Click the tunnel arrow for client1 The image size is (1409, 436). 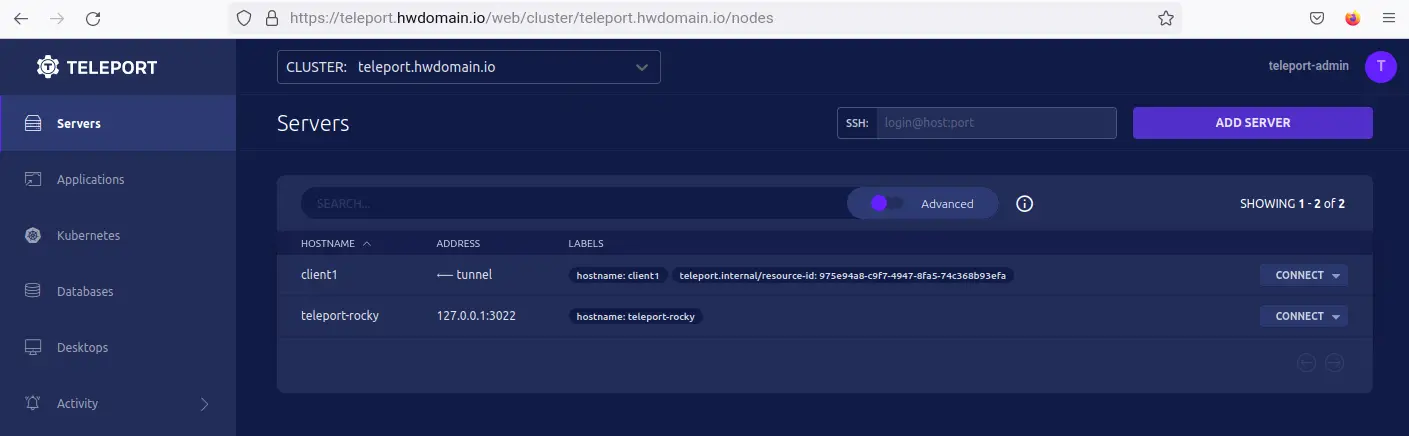445,274
